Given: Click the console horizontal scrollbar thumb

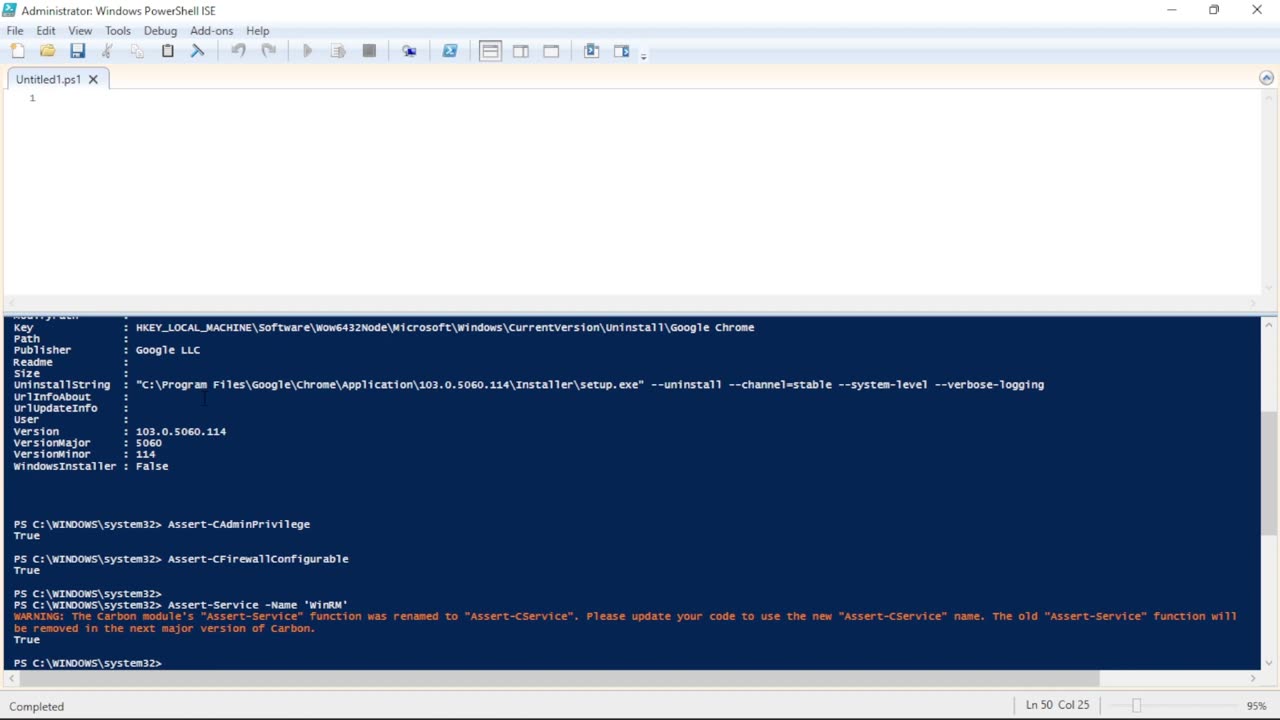Looking at the screenshot, I should pyautogui.click(x=558, y=679).
